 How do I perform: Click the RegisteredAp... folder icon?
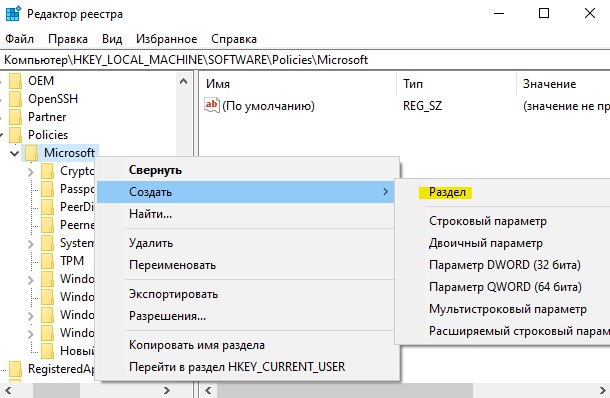16,368
